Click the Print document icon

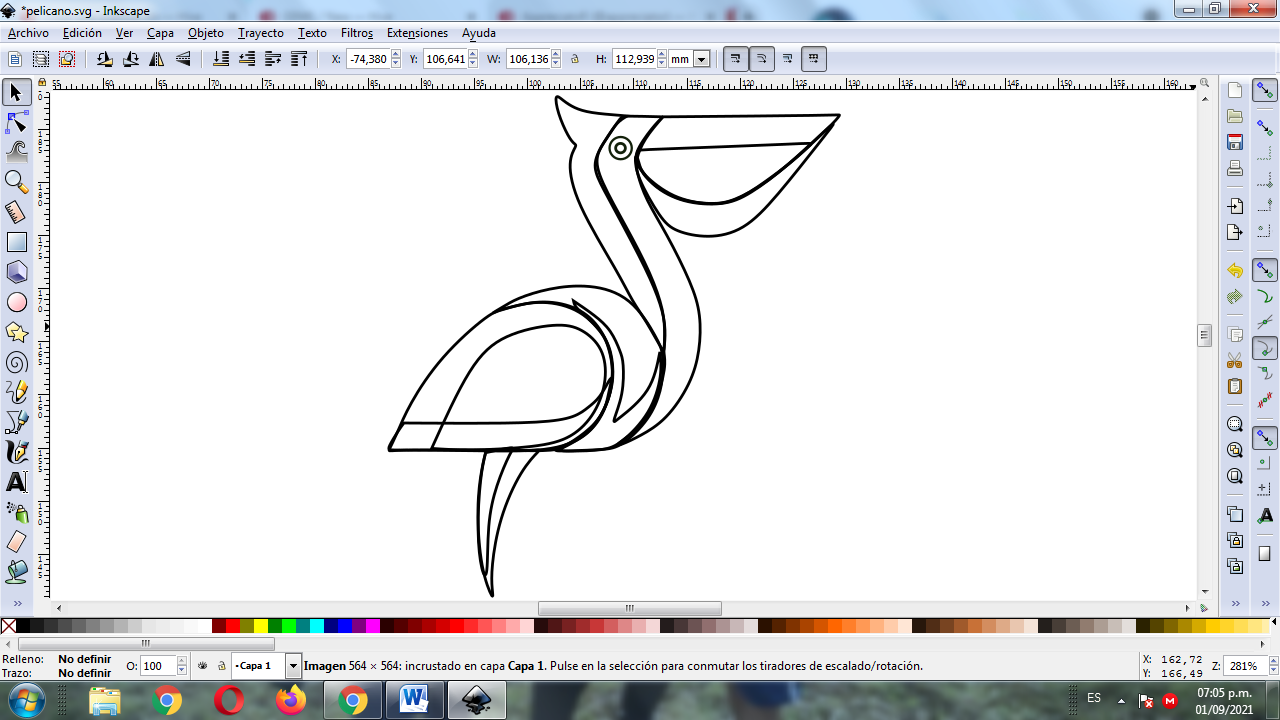pyautogui.click(x=1235, y=168)
